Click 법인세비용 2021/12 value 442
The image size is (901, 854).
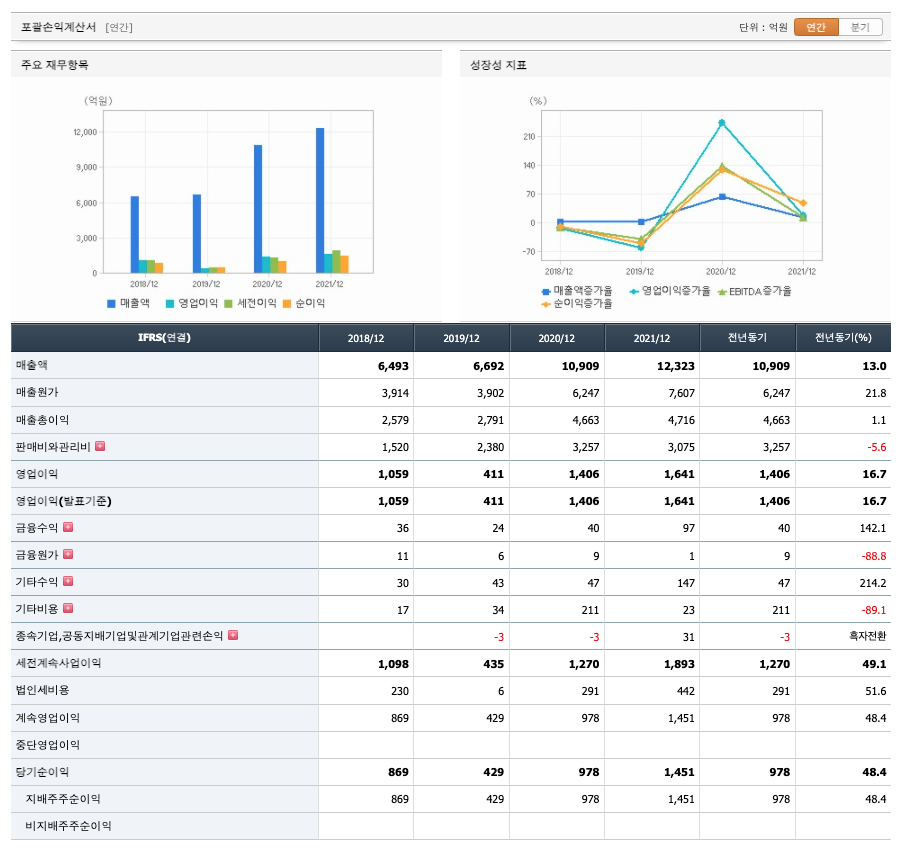click(686, 691)
